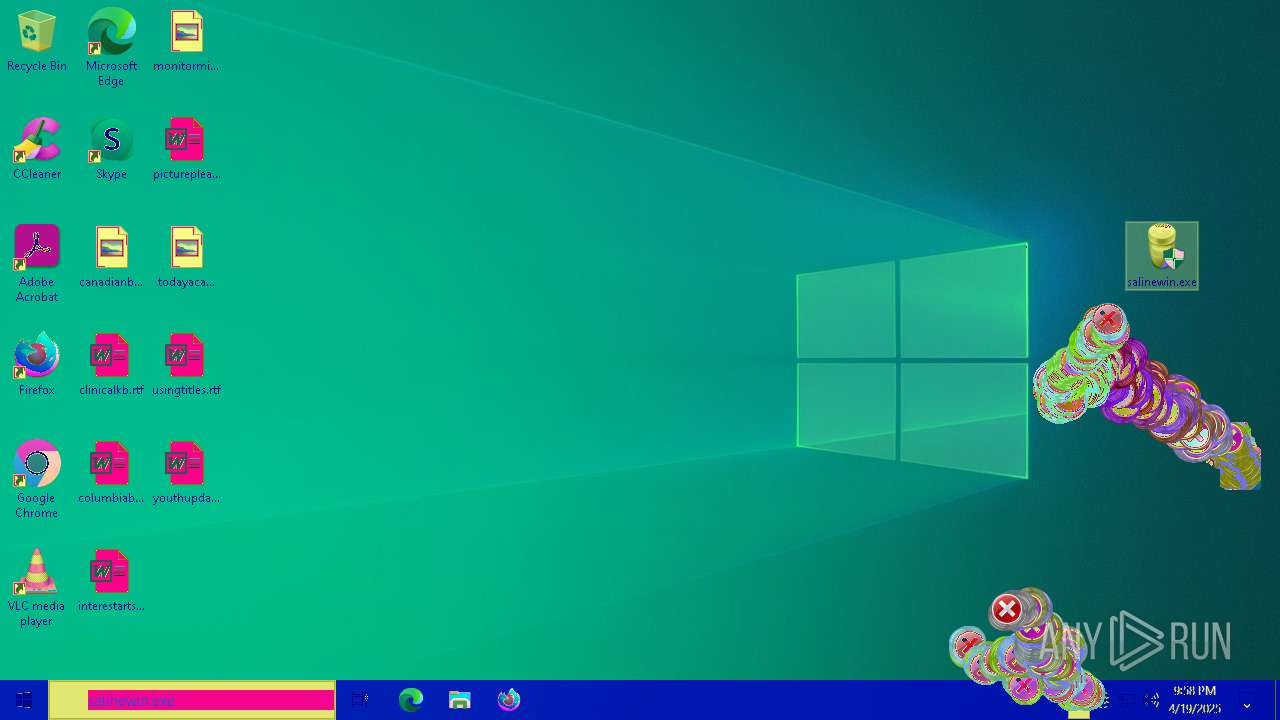The height and width of the screenshot is (720, 1280).
Task: Select the usingtitles.rtf document
Action: pyautogui.click(x=186, y=366)
